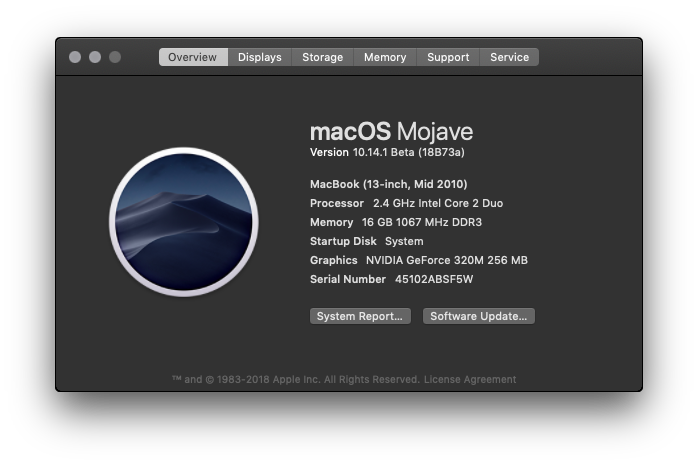The height and width of the screenshot is (465, 698).
Task: Click the serial number 45102ABSF5W
Action: click(434, 279)
